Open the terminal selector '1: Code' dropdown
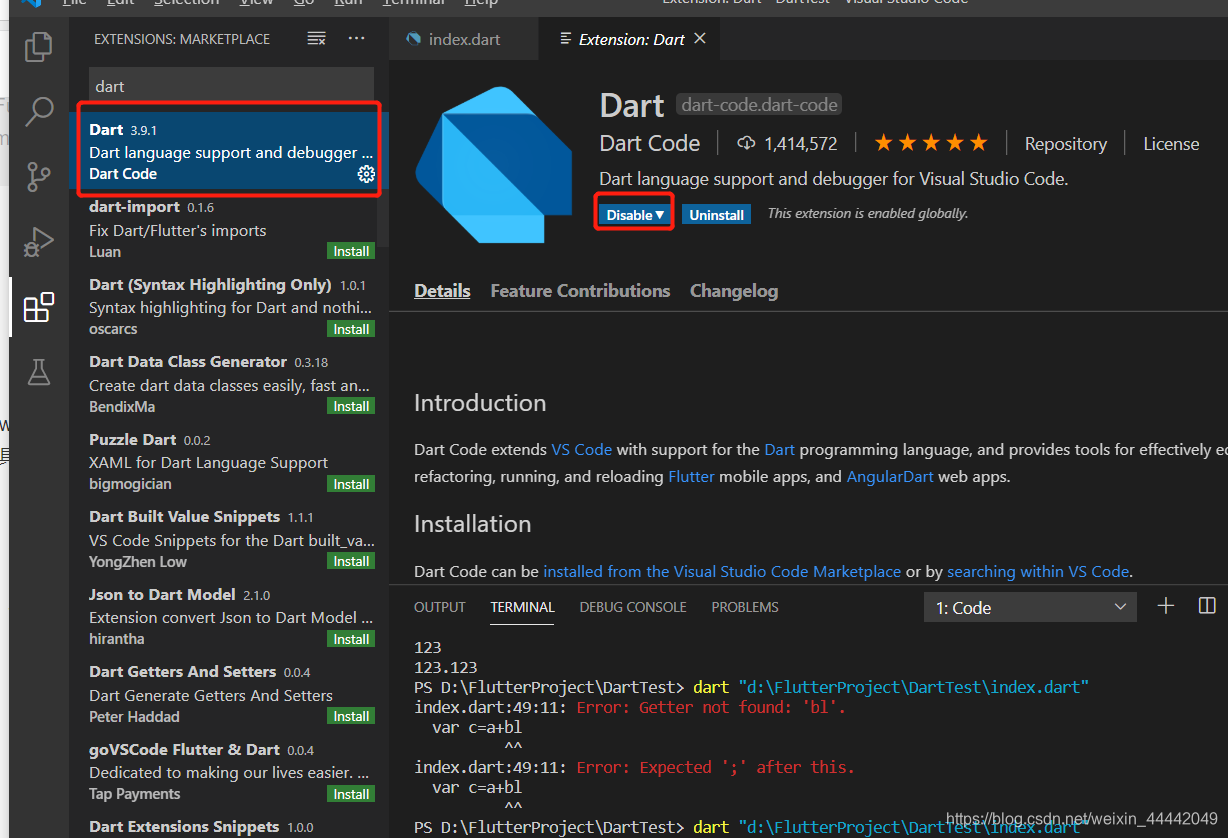1228x838 pixels. 1030,607
